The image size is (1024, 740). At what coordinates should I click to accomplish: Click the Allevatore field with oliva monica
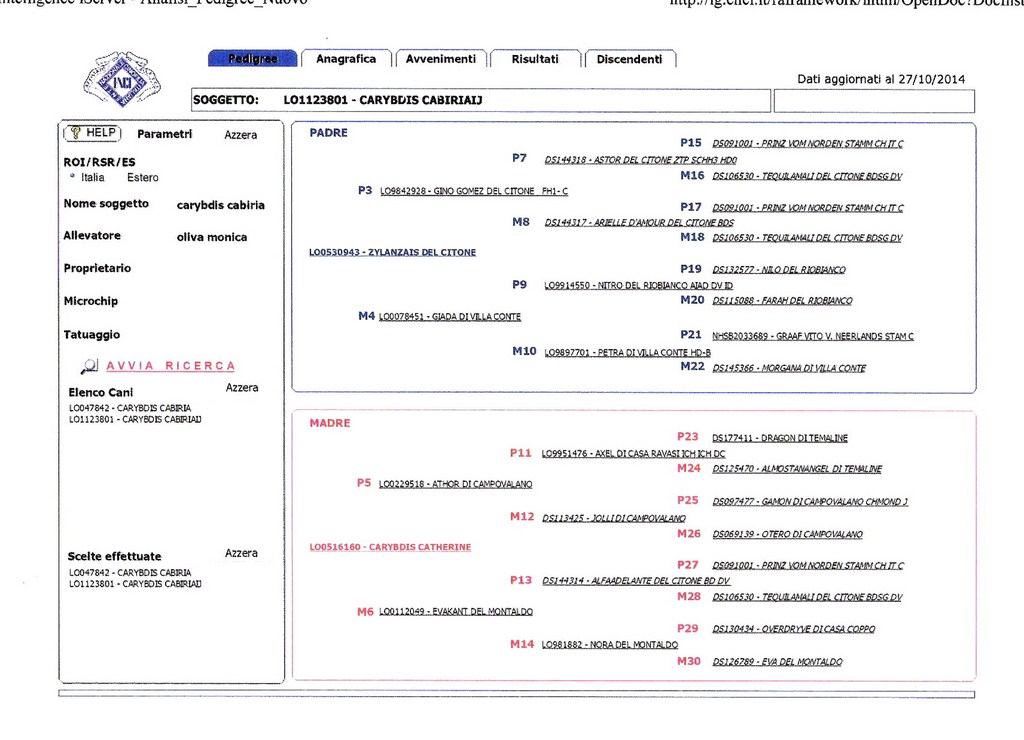212,237
